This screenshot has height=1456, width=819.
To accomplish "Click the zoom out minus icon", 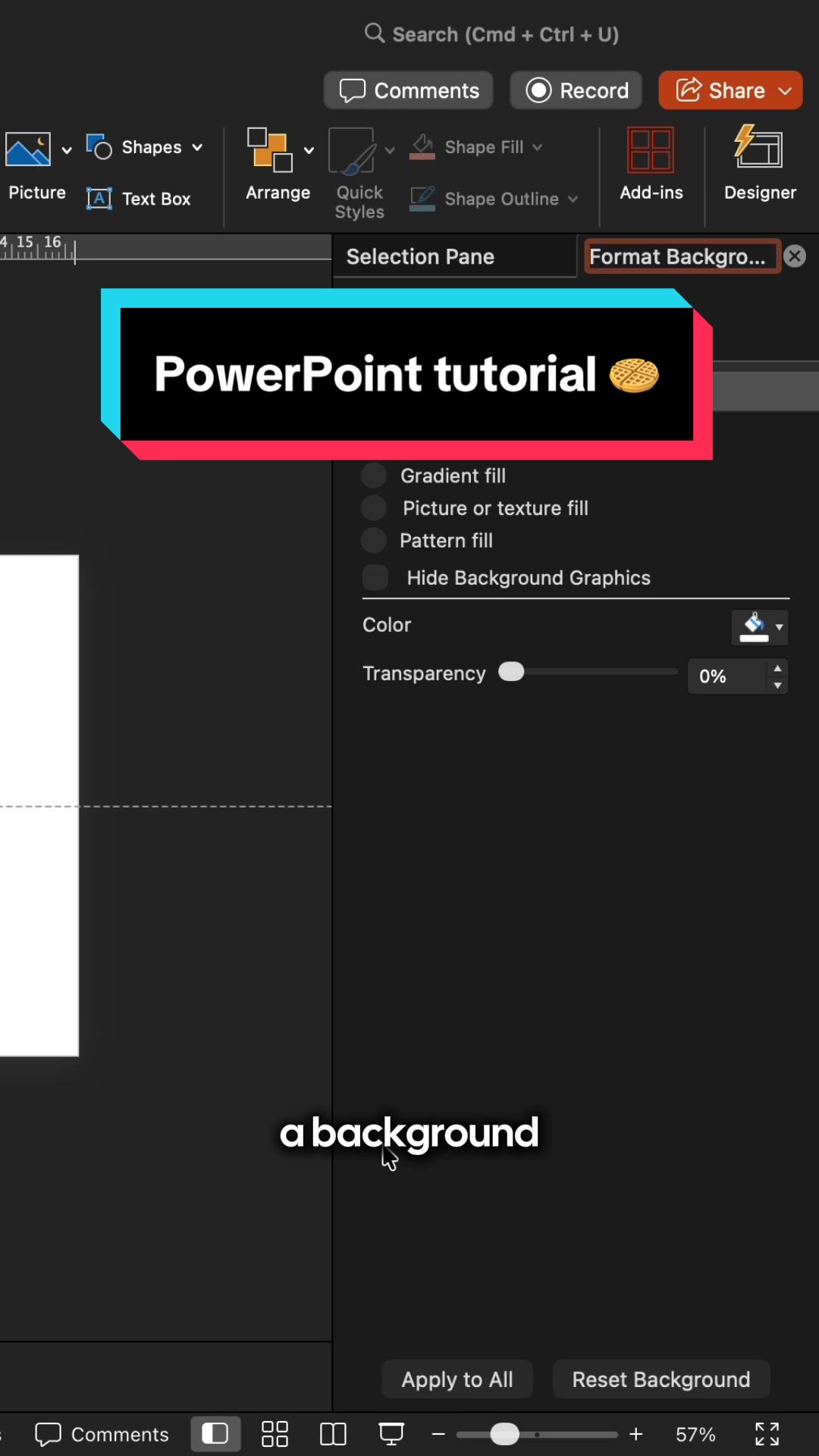I will click(x=438, y=1434).
